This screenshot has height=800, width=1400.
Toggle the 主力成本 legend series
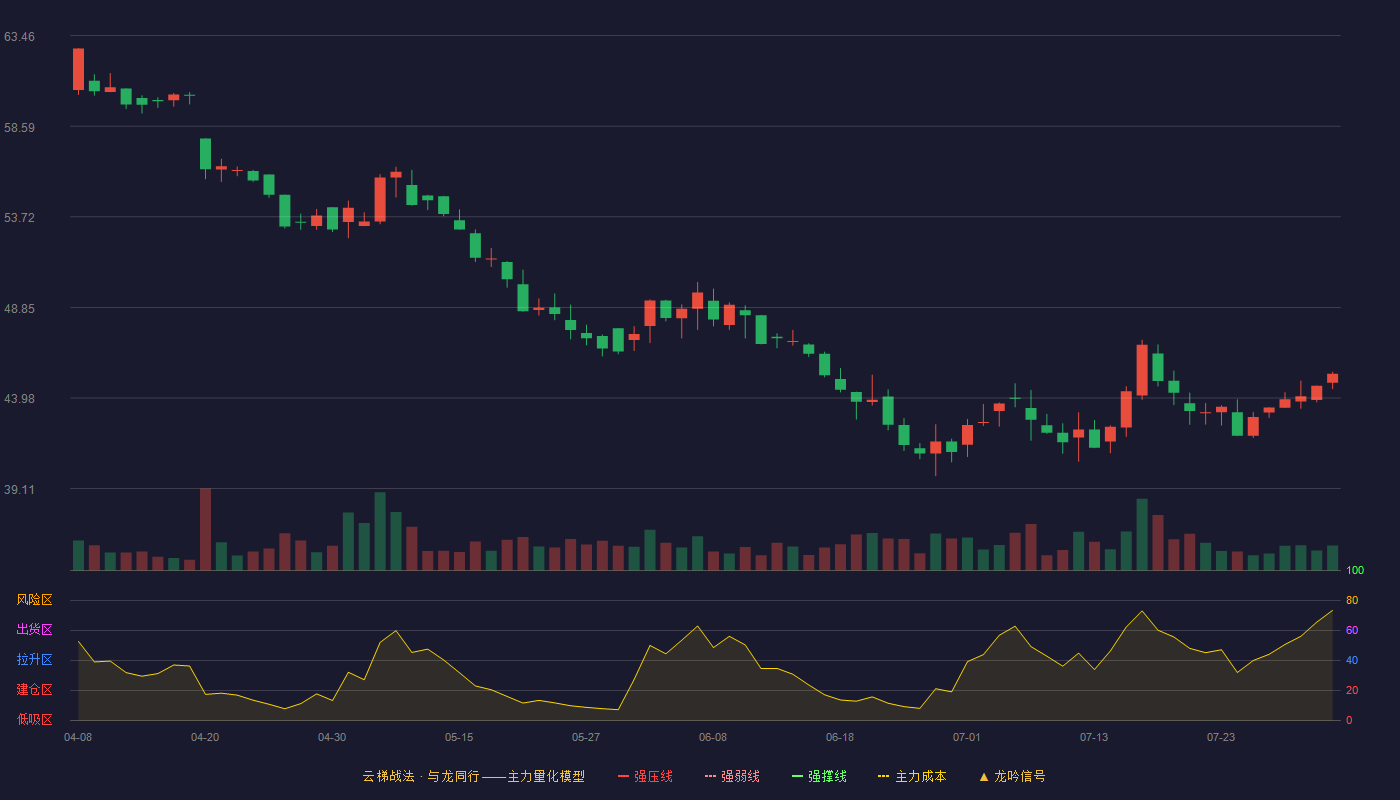912,776
